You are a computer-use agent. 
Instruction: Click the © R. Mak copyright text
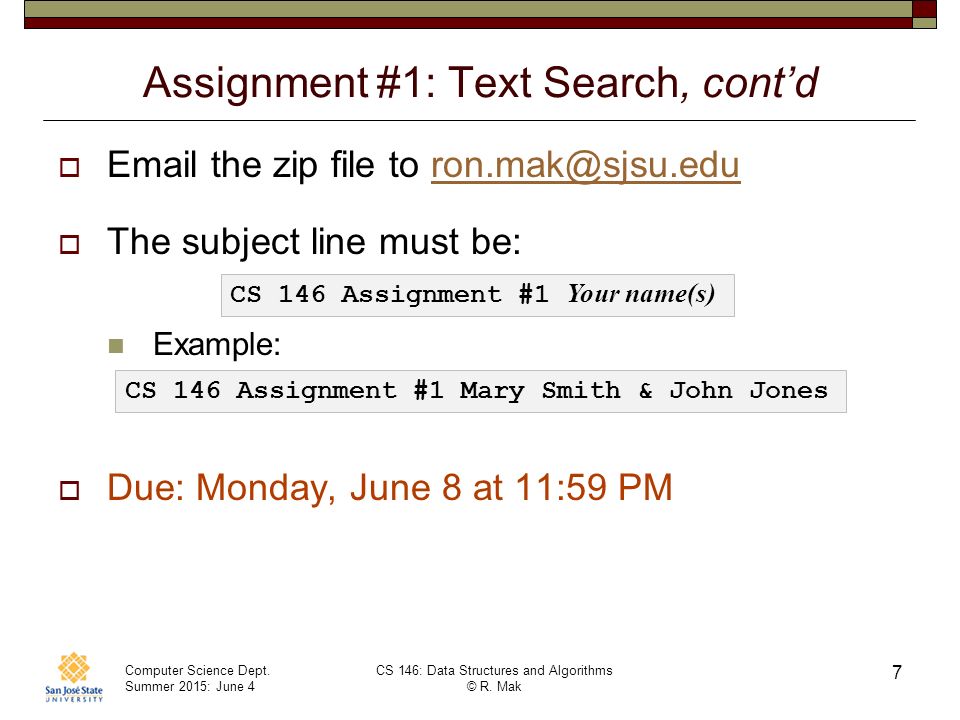coord(494,686)
